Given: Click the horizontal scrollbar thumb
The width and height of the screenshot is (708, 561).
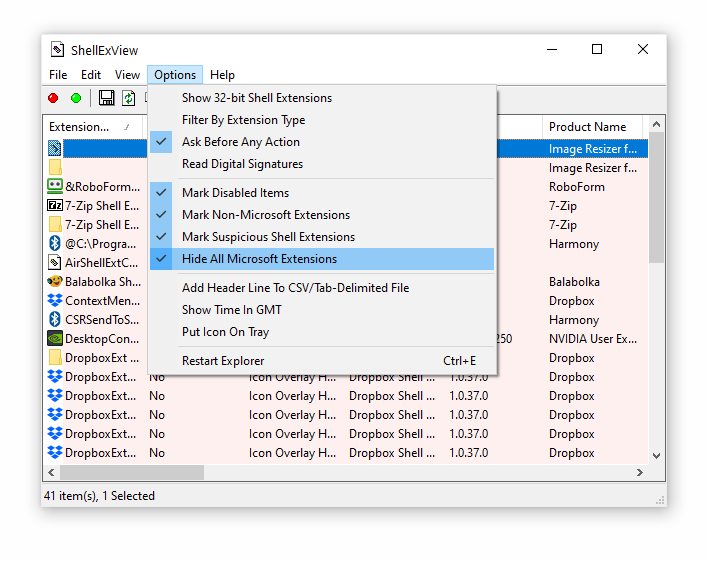Looking at the screenshot, I should tap(132, 472).
